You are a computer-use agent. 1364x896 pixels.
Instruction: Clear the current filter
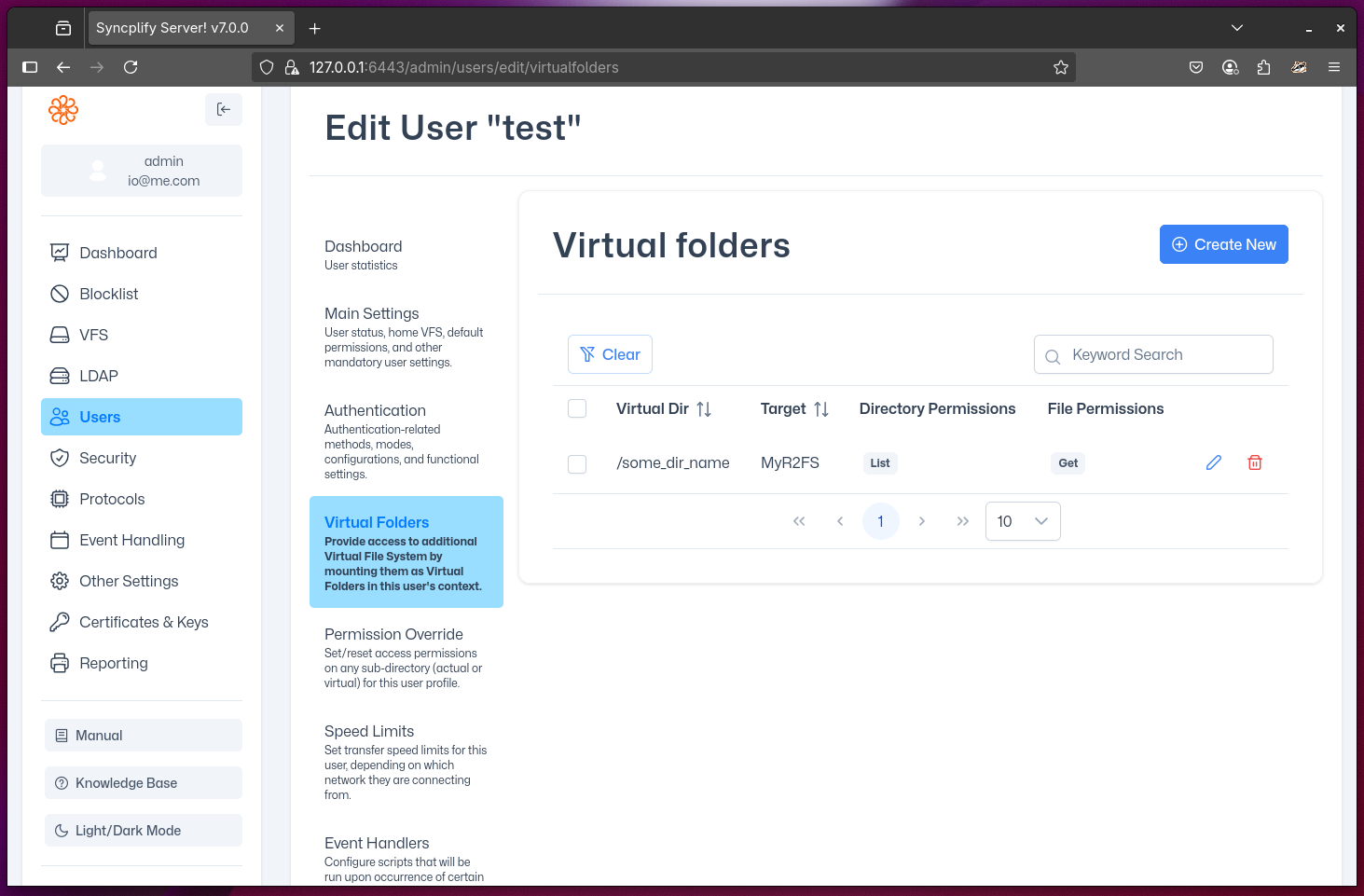(x=610, y=354)
